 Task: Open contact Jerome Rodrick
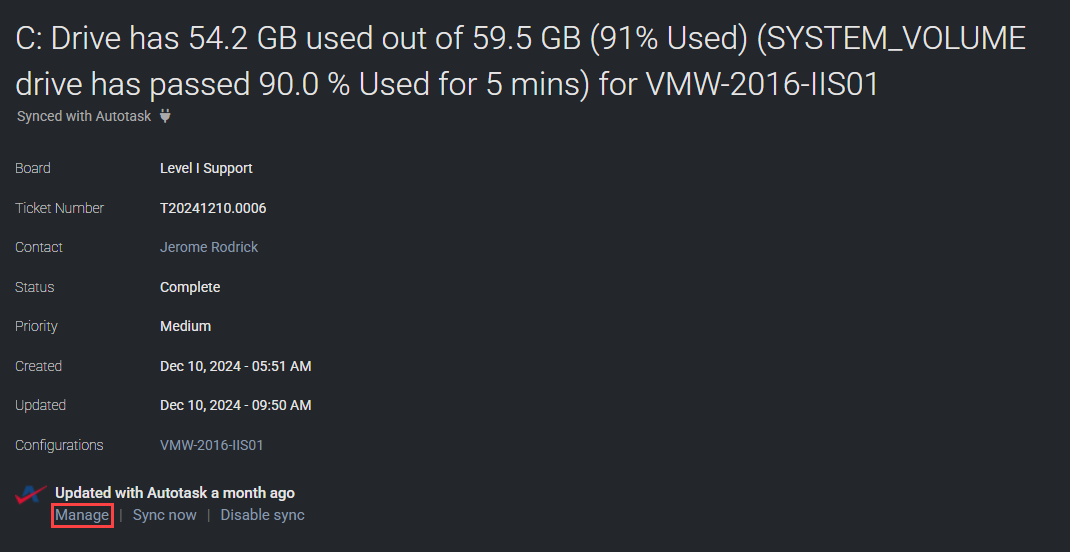coord(209,247)
